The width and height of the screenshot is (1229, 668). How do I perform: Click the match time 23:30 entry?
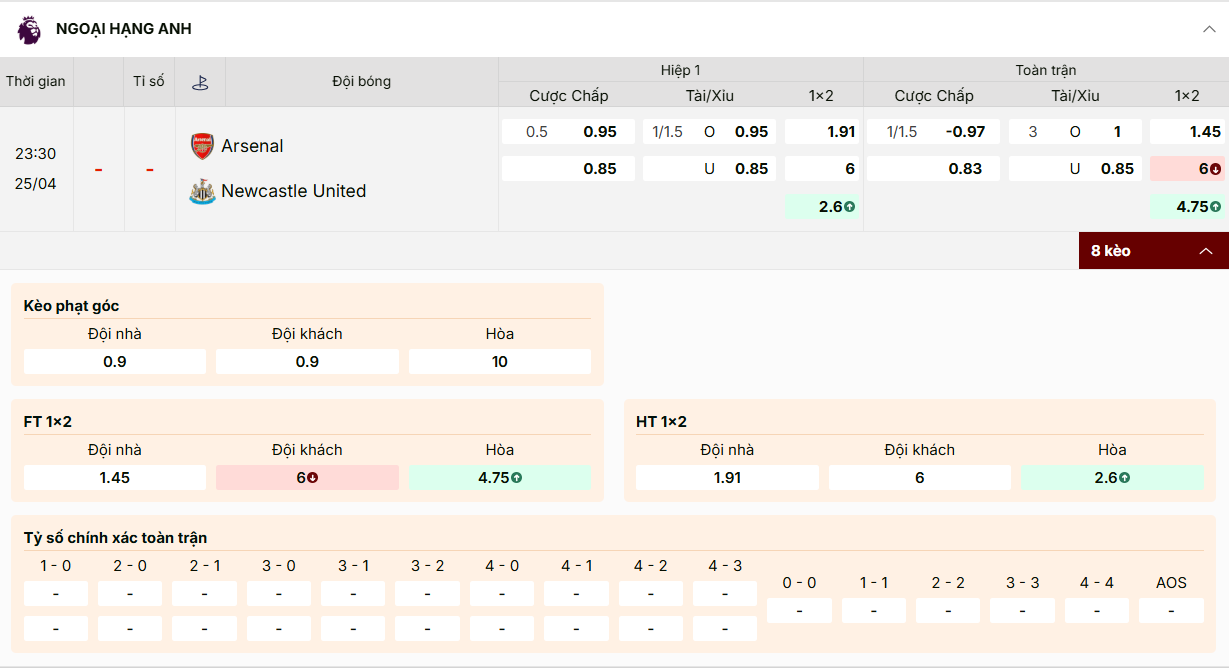coord(37,155)
